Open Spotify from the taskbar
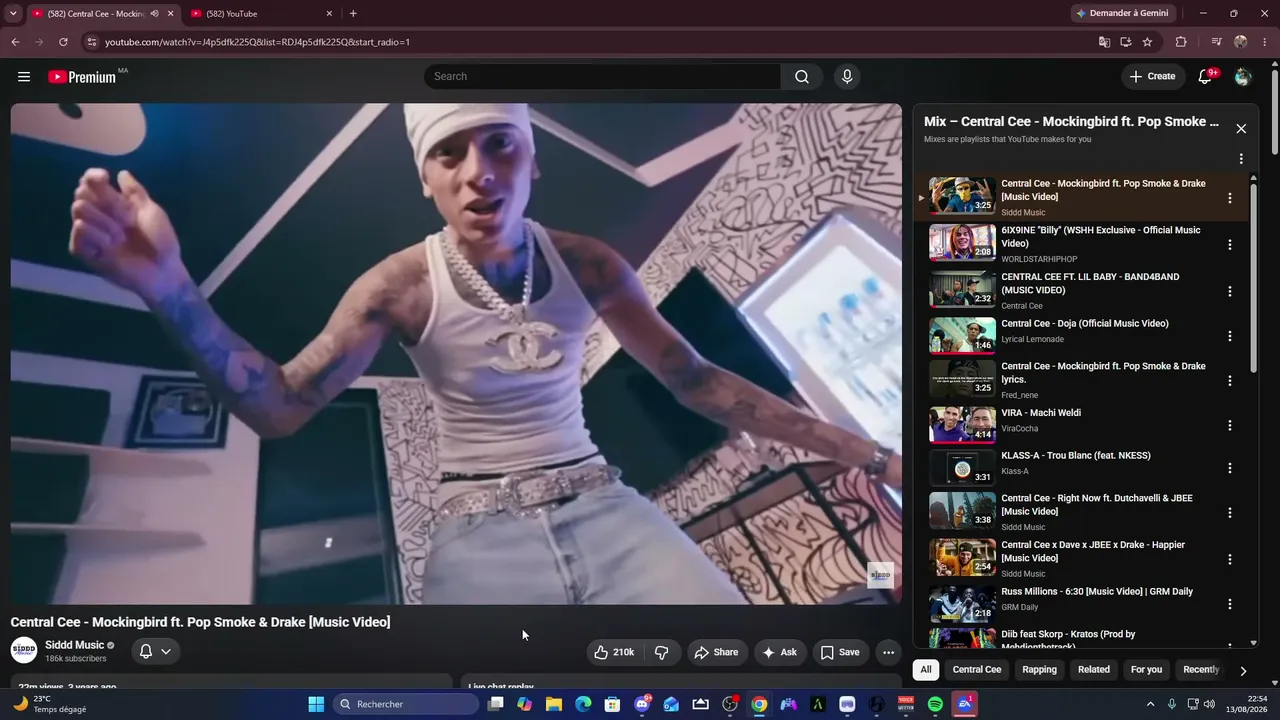Image resolution: width=1280 pixels, height=720 pixels. coord(935,704)
